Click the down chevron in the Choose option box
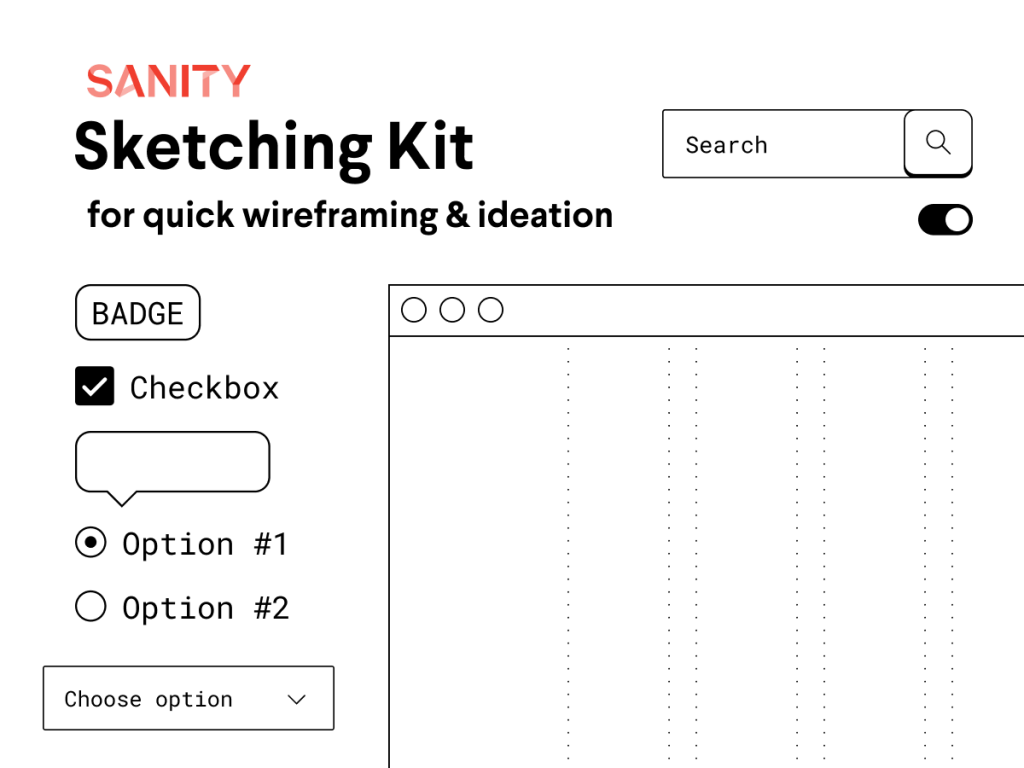Screen dimensions: 1024x768 (296, 699)
